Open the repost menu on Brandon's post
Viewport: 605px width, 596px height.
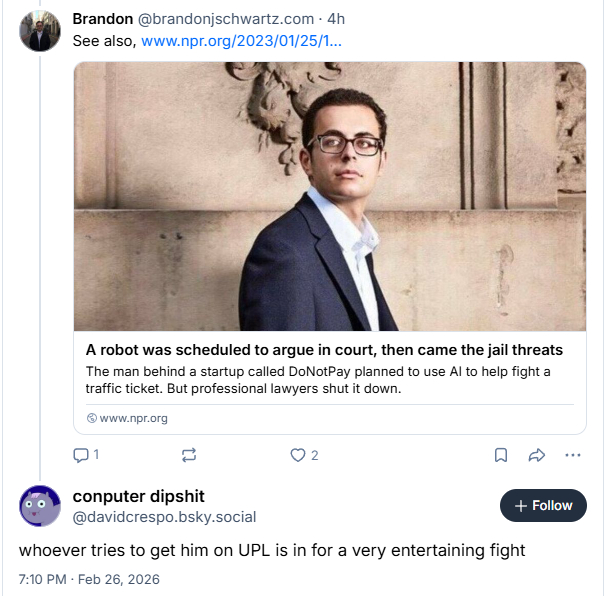point(188,455)
